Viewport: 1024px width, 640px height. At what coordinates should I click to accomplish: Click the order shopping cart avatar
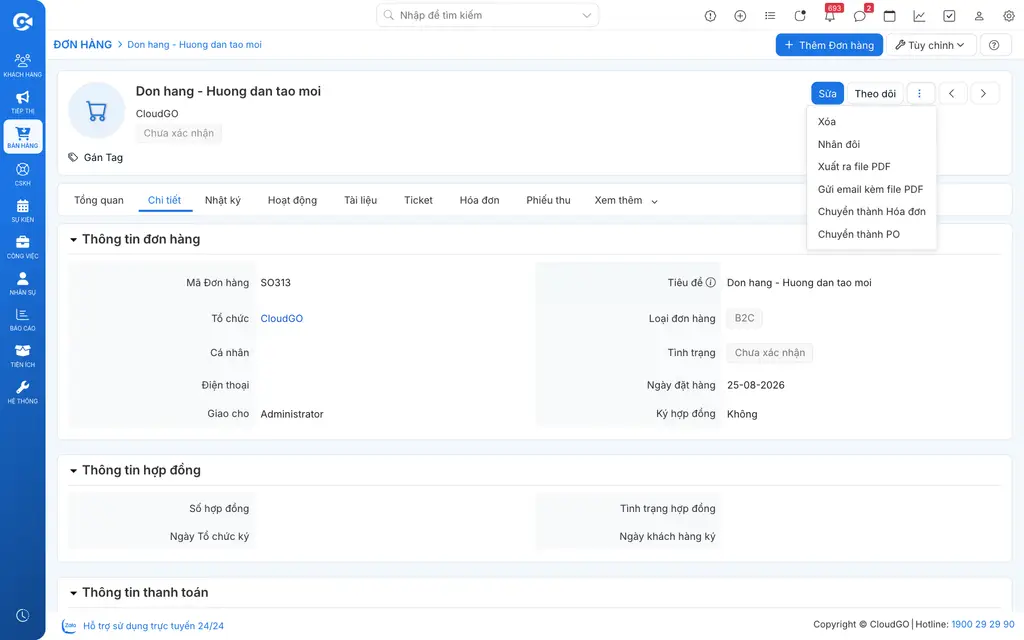[97, 111]
